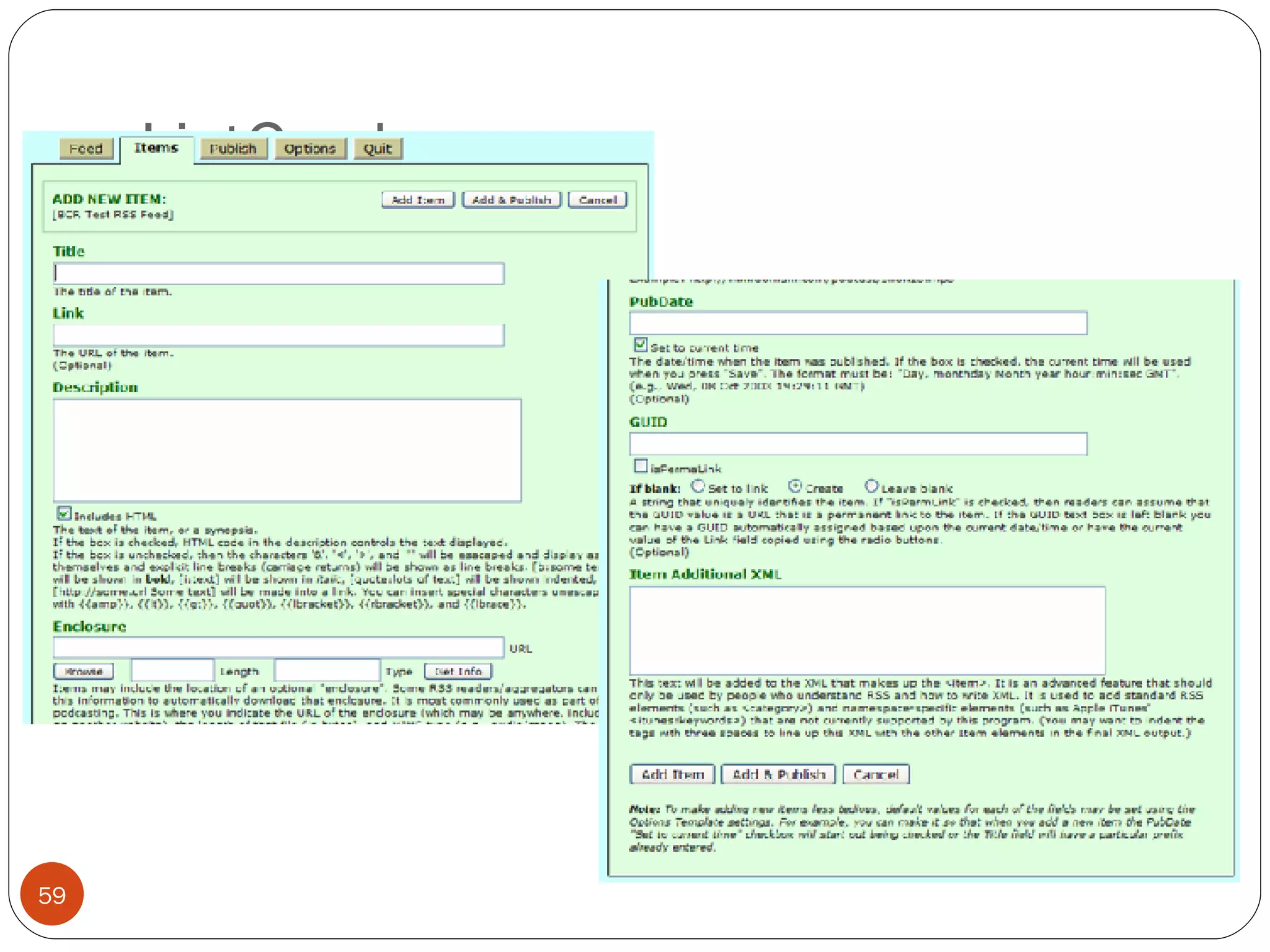Click the top Add Item button

[417, 200]
